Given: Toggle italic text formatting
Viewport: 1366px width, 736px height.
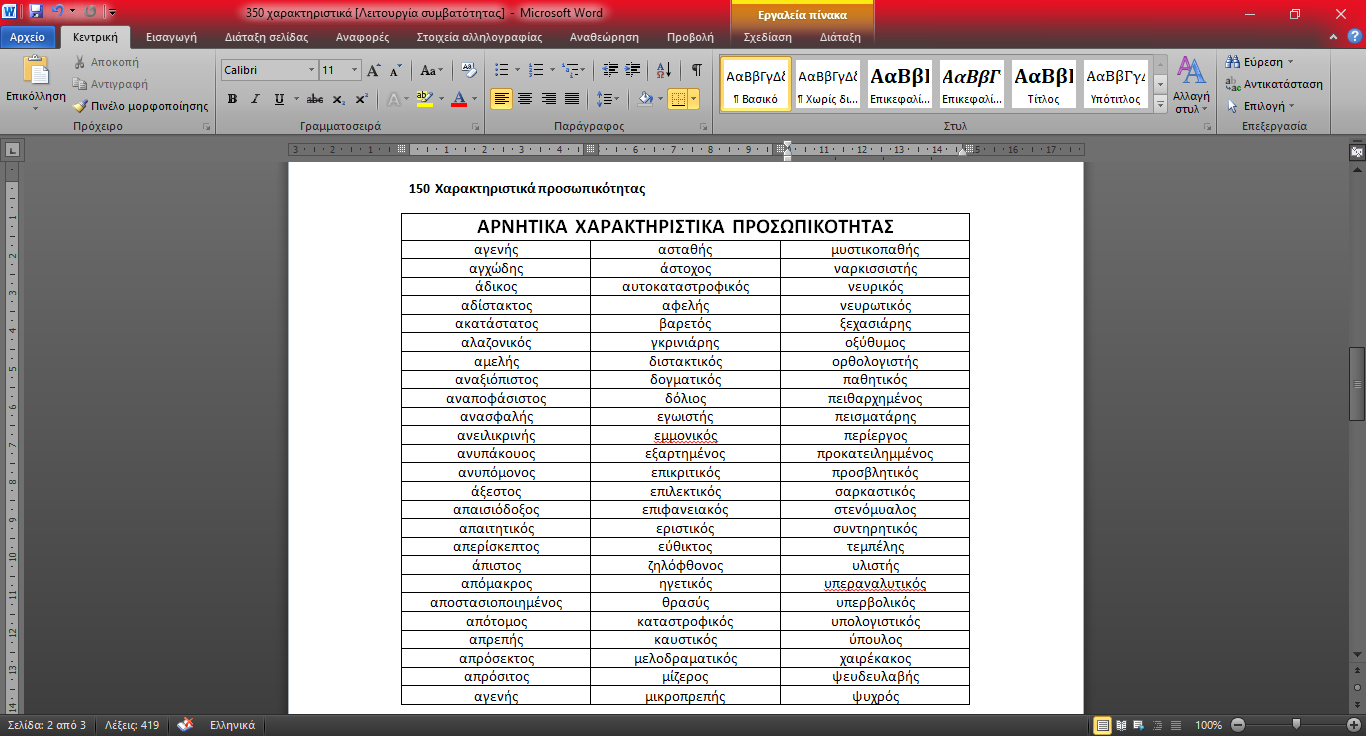Looking at the screenshot, I should point(255,99).
